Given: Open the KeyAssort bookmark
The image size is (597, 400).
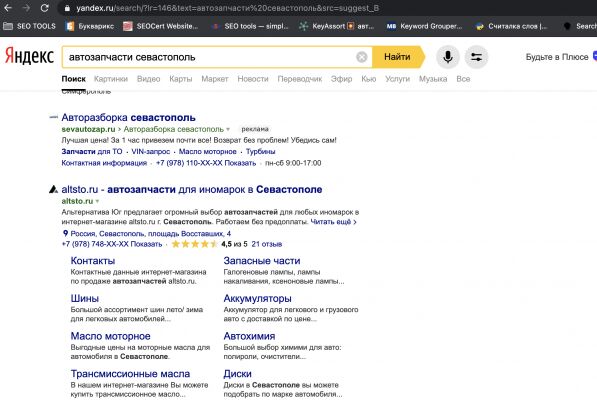Looking at the screenshot, I should tap(337, 26).
